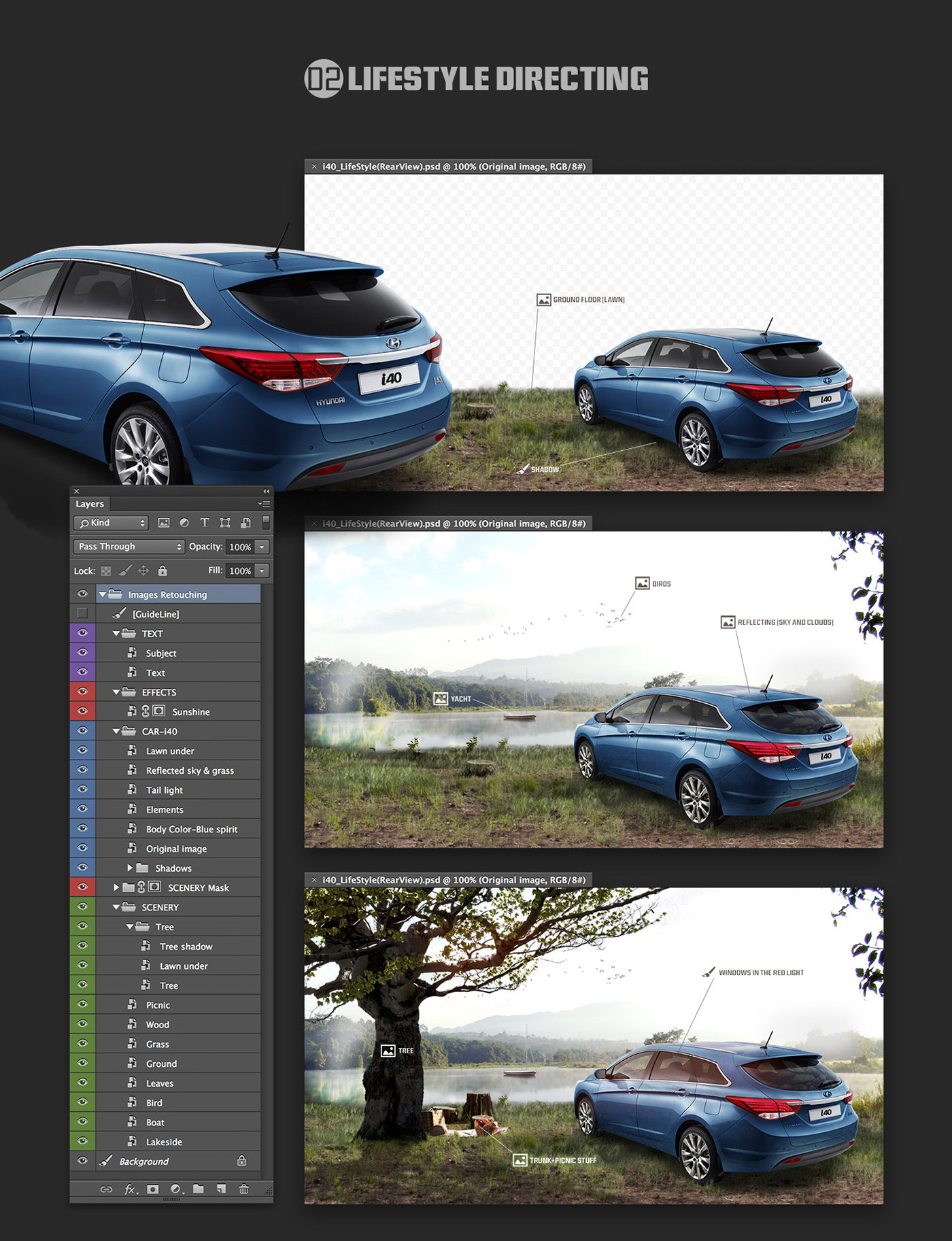Open the fx layer style menu
The height and width of the screenshot is (1241, 952).
(131, 1189)
